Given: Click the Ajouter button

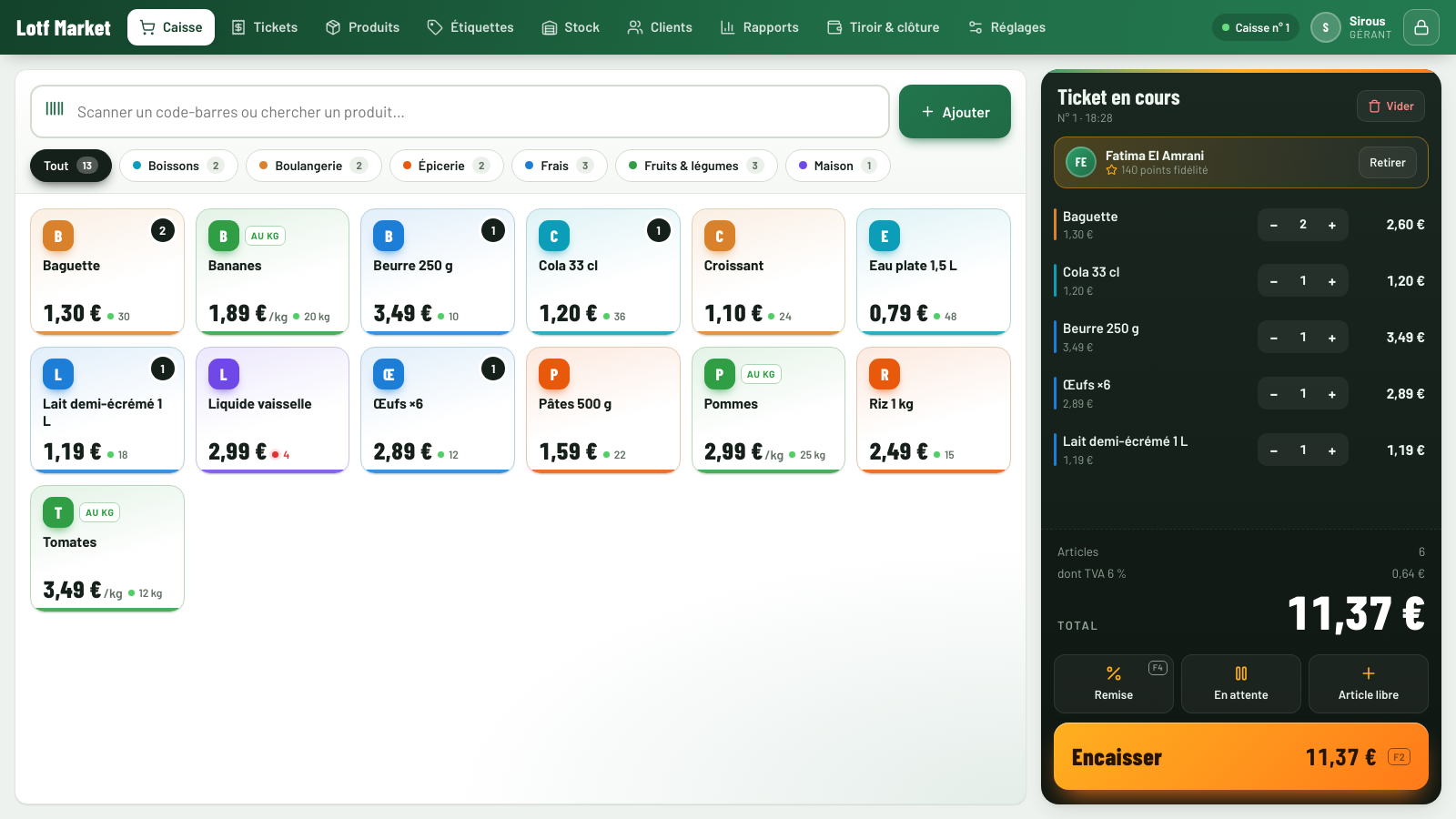Looking at the screenshot, I should coord(955,112).
